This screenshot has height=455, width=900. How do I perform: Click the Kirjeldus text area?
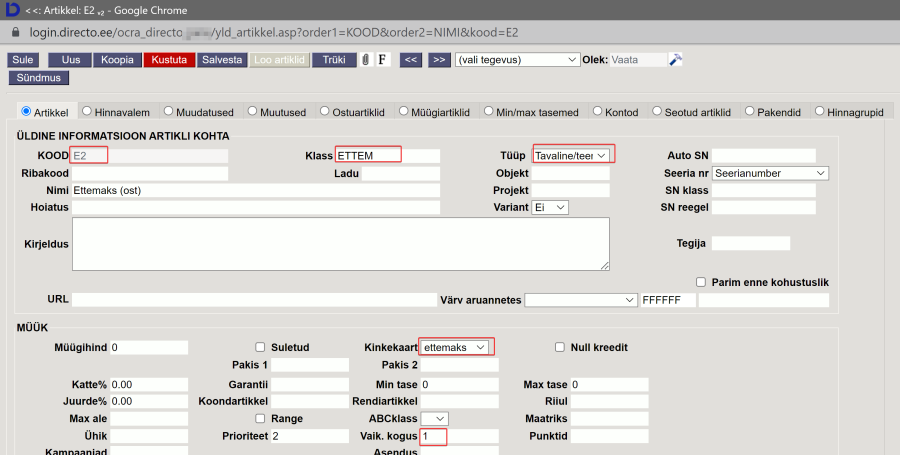341,244
